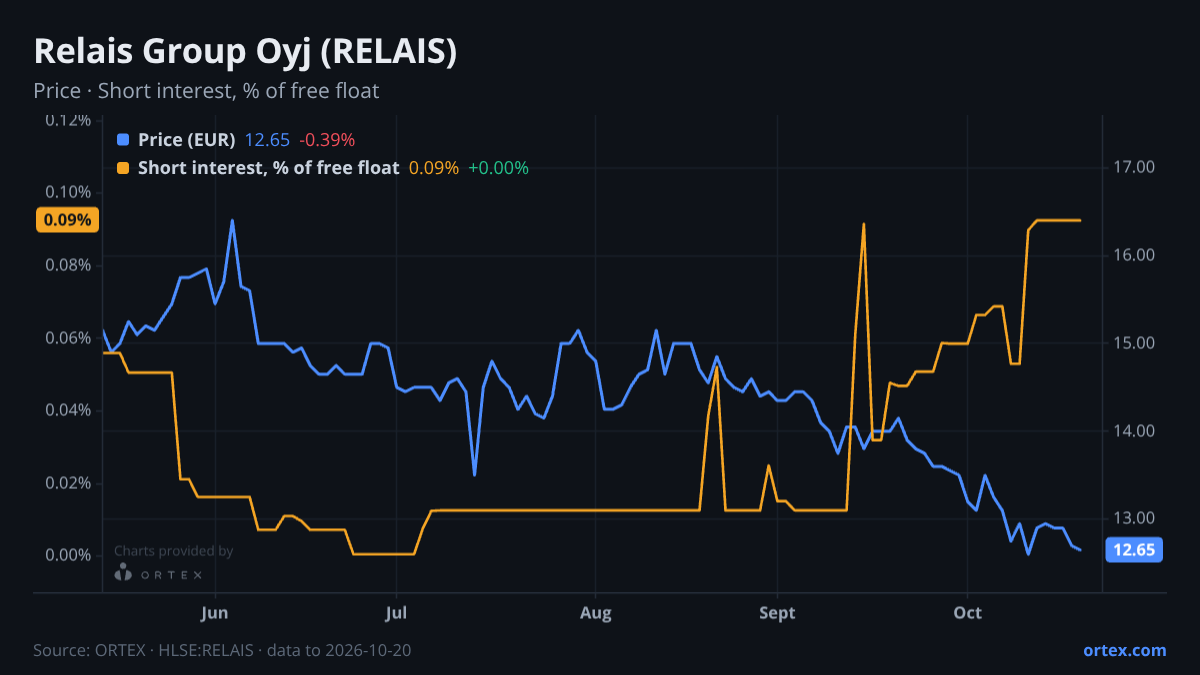
Task: Click the 14.00 right axis label
Action: point(1134,431)
